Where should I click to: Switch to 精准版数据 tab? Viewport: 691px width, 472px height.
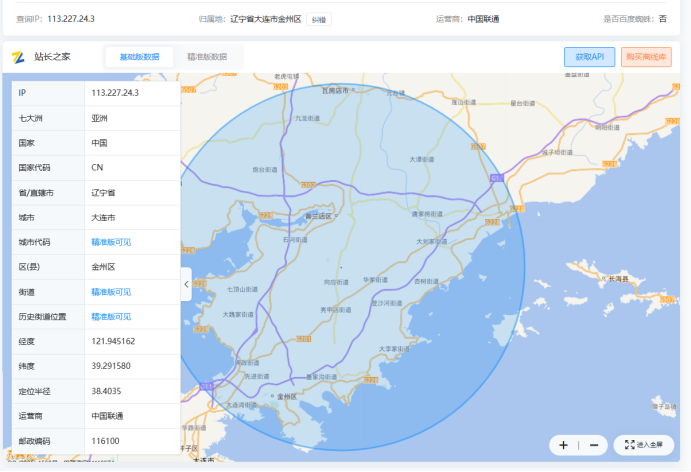tap(207, 57)
